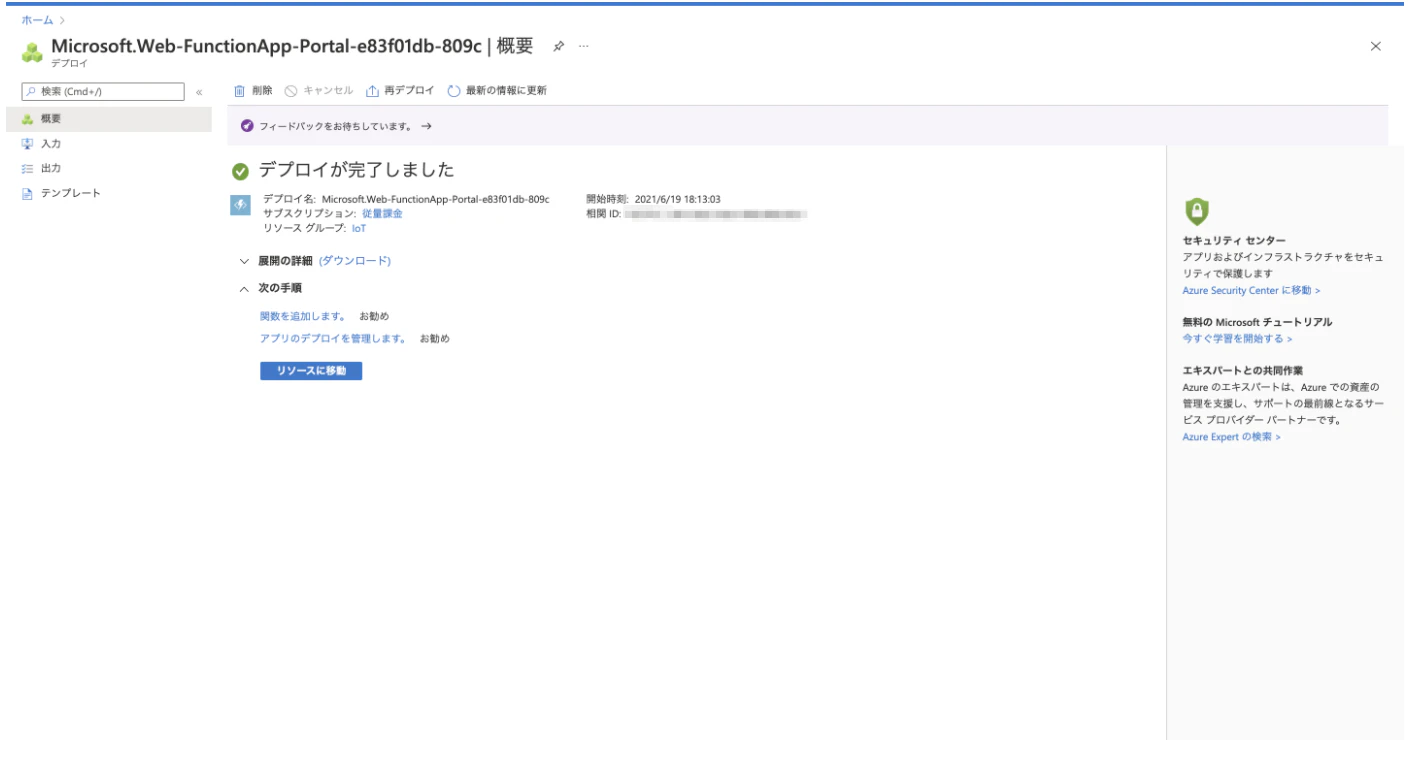
Task: Click the 無料の Microsoft チュートリアル heading
Action: click(1257, 322)
